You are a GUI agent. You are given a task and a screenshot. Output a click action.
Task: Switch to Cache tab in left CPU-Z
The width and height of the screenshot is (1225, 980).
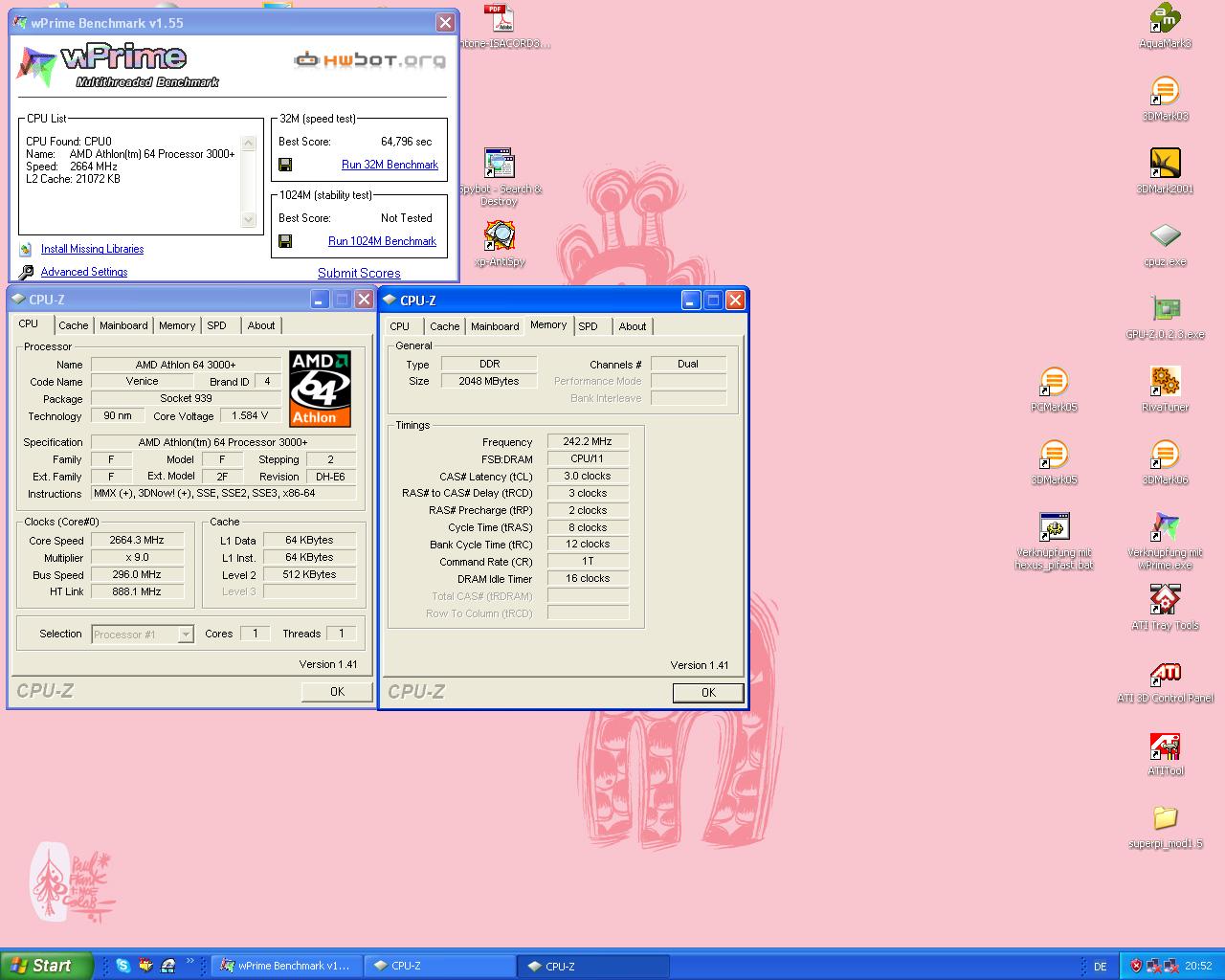pyautogui.click(x=74, y=325)
